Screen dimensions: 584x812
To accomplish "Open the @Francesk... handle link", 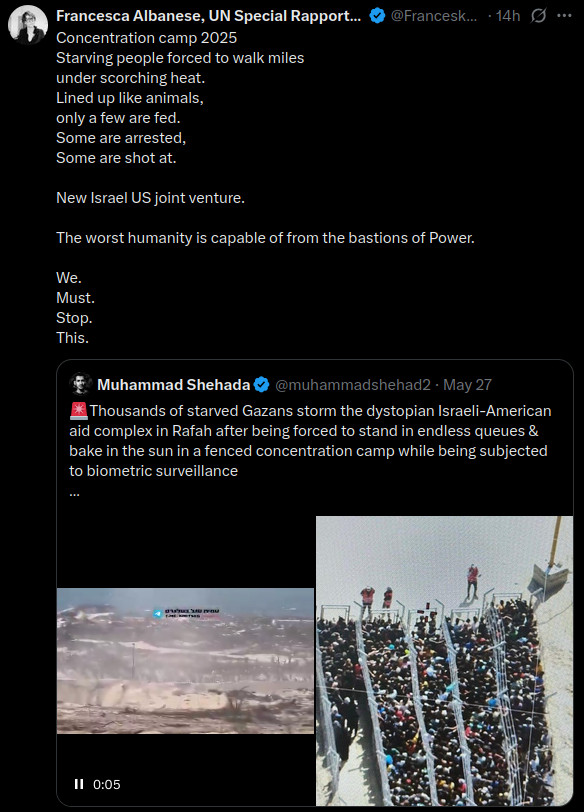I will pyautogui.click(x=434, y=16).
